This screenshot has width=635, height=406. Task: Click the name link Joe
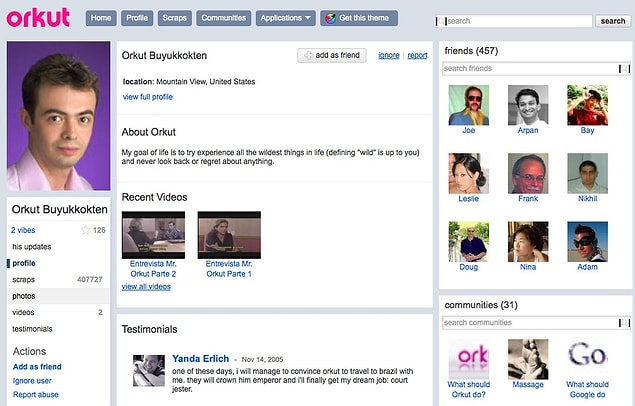469,130
